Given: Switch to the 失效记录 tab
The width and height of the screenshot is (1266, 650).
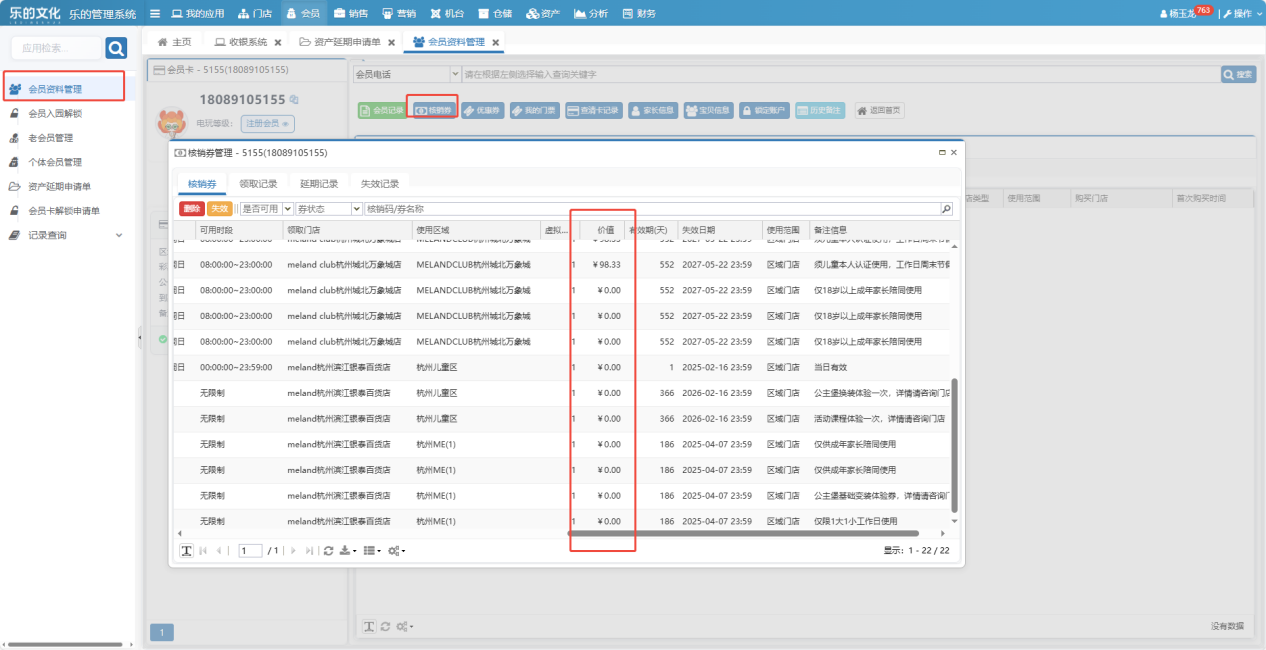Looking at the screenshot, I should tap(380, 184).
